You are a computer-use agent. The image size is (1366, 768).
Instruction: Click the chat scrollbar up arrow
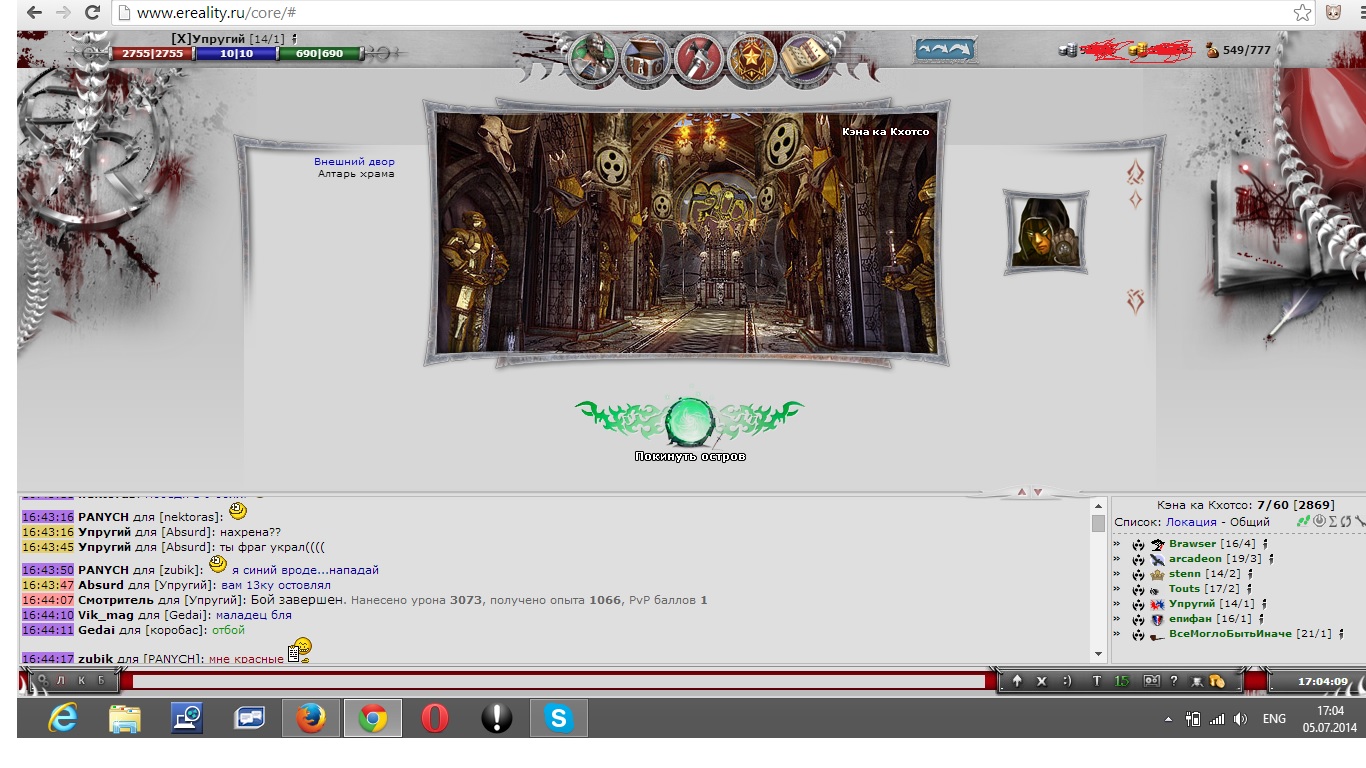point(1098,507)
